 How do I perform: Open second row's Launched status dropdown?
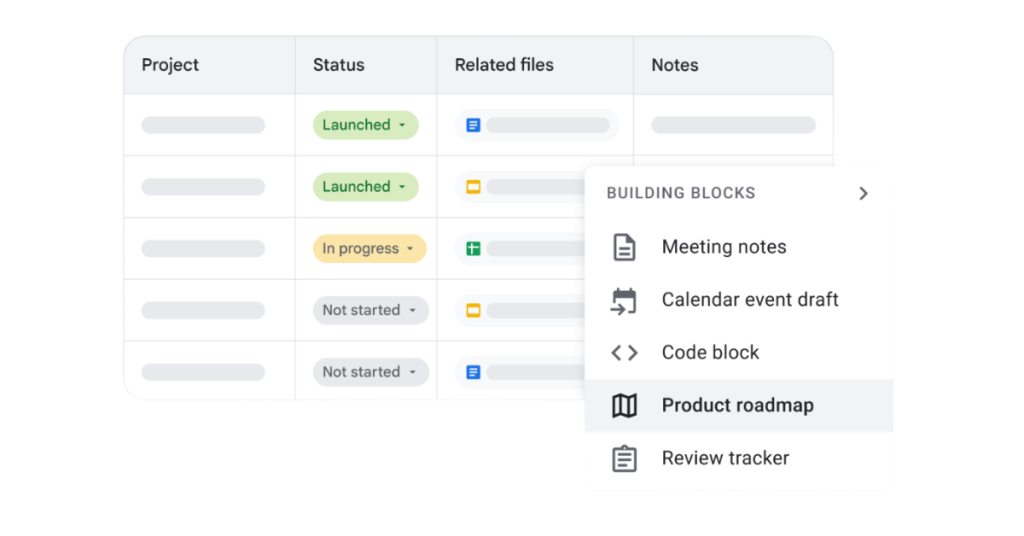click(365, 187)
